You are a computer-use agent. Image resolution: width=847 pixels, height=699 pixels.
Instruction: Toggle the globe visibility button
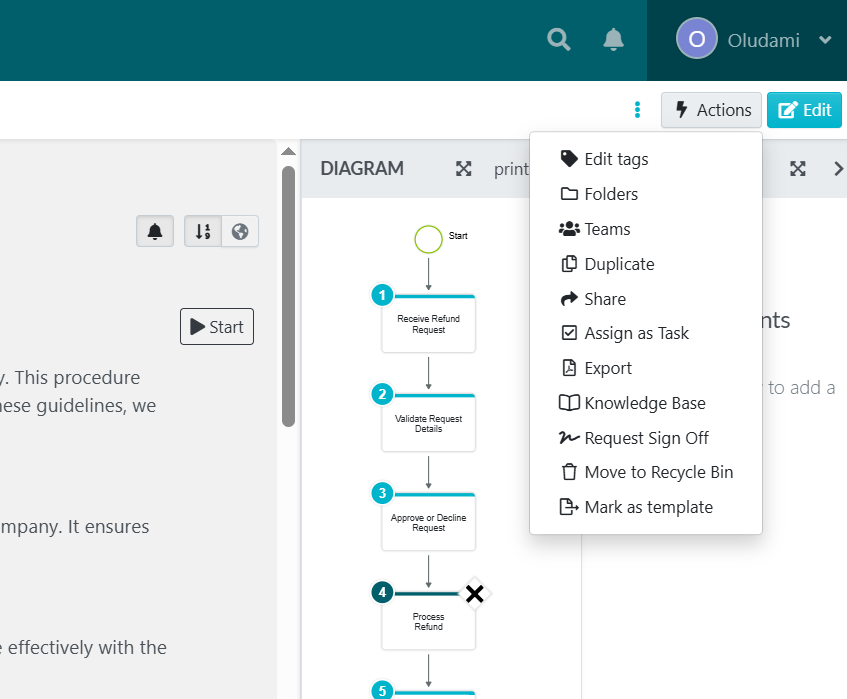coord(240,231)
